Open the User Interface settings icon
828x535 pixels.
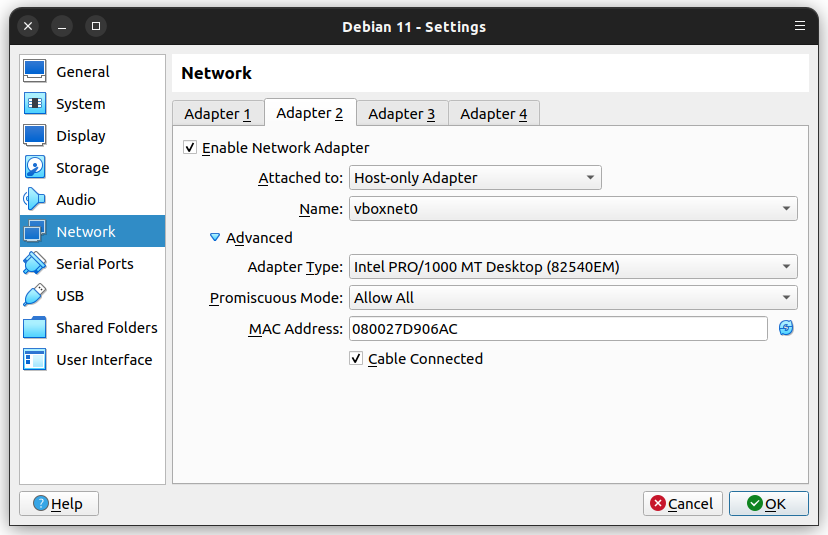[35, 360]
